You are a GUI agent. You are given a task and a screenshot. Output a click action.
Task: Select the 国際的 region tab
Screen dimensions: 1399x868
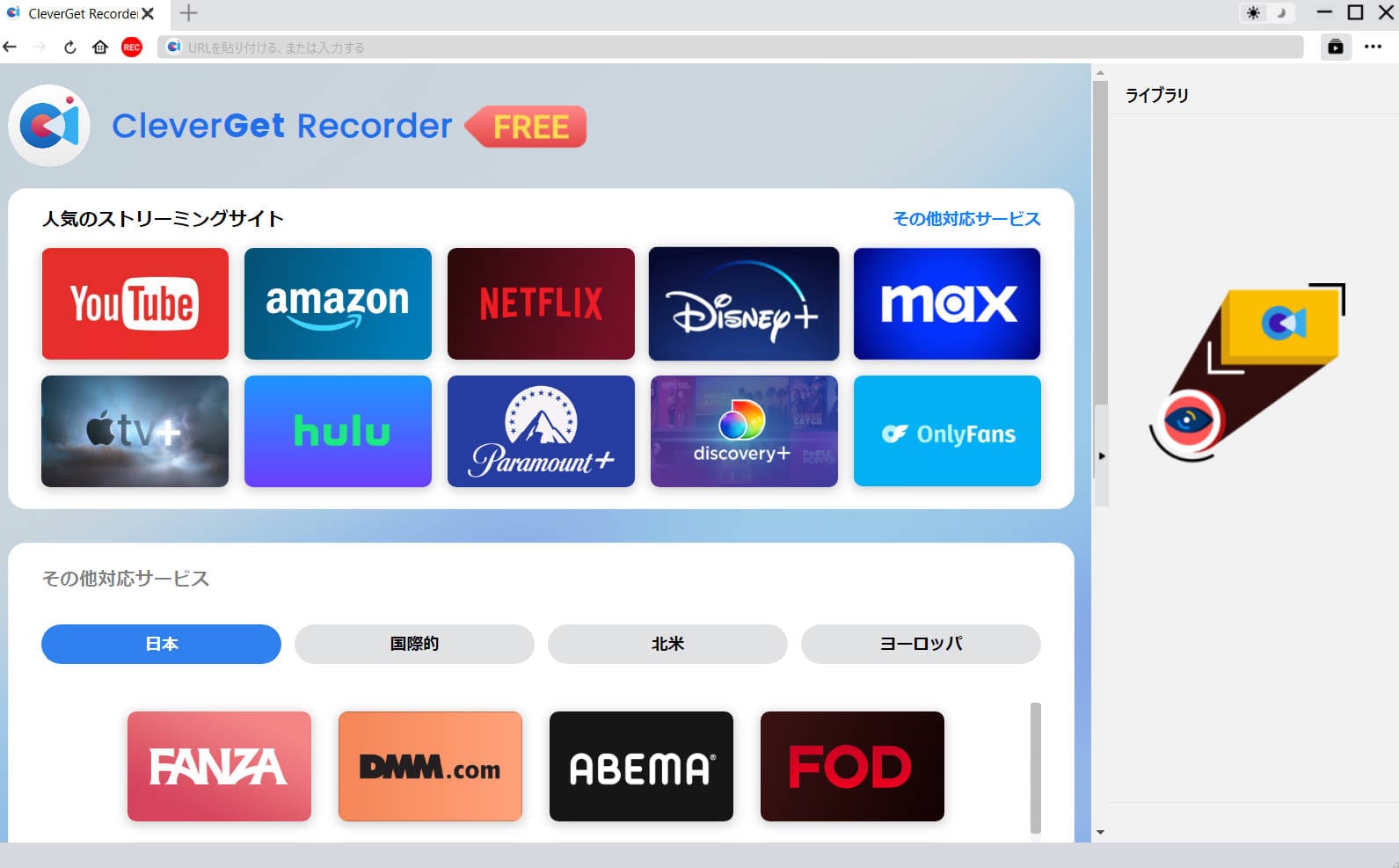click(414, 644)
